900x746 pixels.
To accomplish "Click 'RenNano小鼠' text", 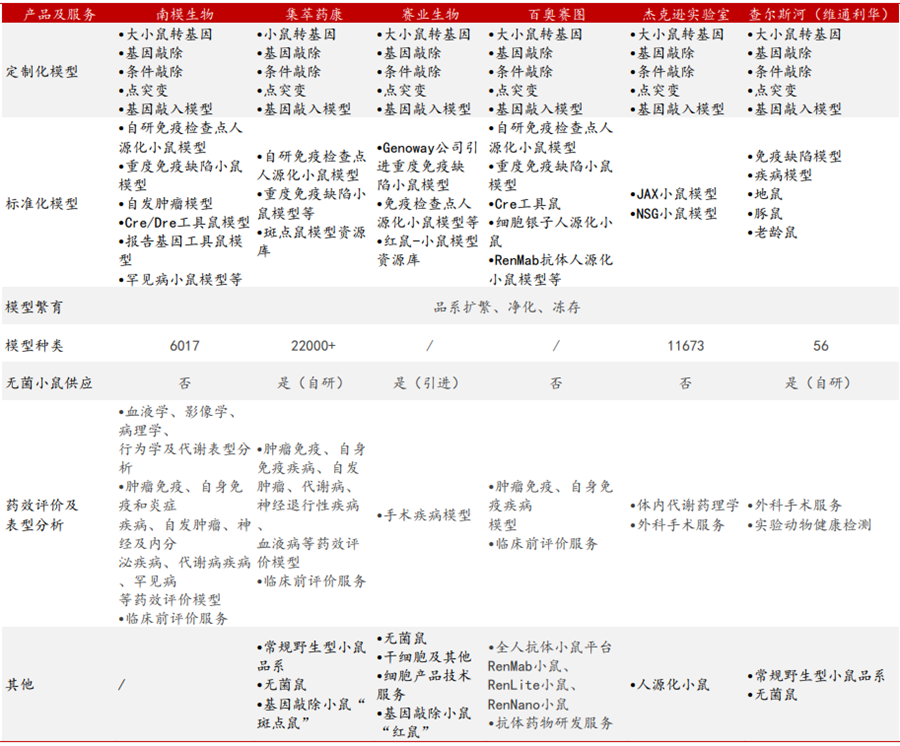I will point(527,704).
